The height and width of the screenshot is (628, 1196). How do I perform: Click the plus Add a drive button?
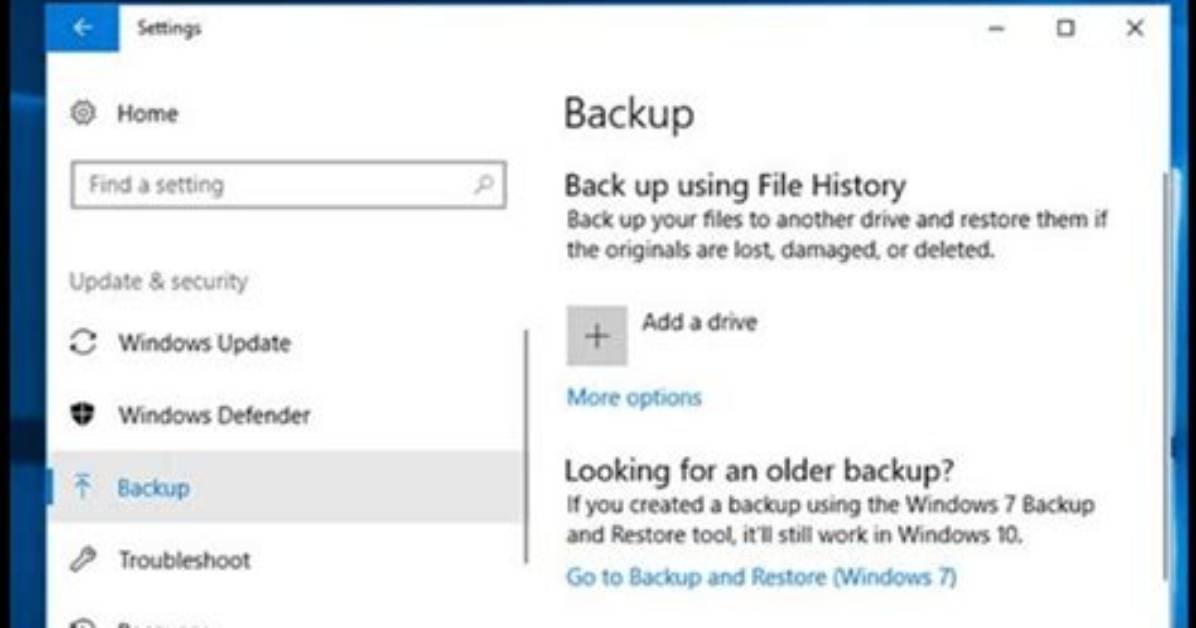596,336
